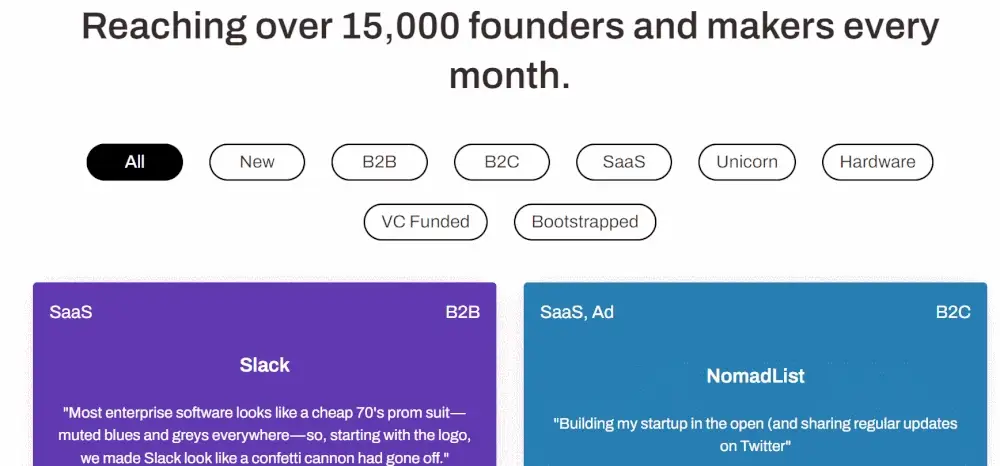Click the purple Slack card background

coord(265,374)
